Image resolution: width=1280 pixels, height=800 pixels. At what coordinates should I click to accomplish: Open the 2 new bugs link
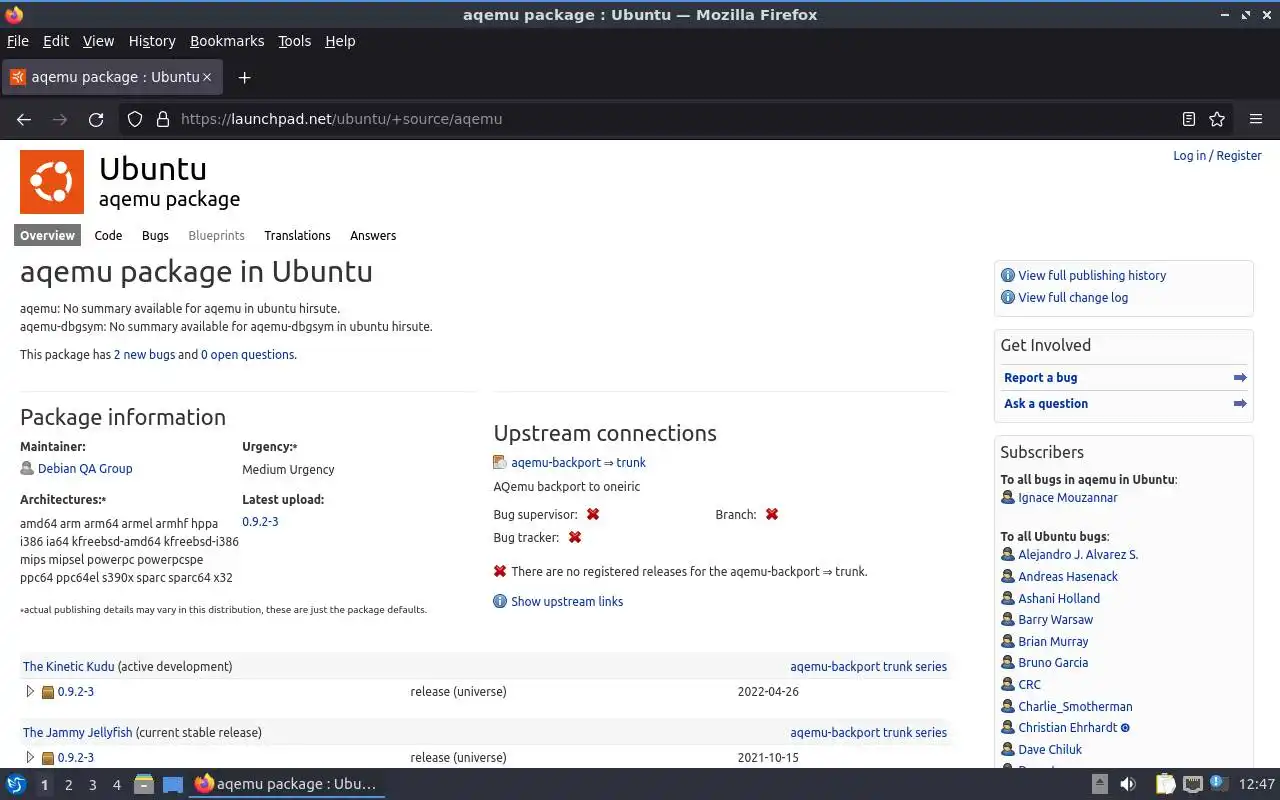pos(144,354)
